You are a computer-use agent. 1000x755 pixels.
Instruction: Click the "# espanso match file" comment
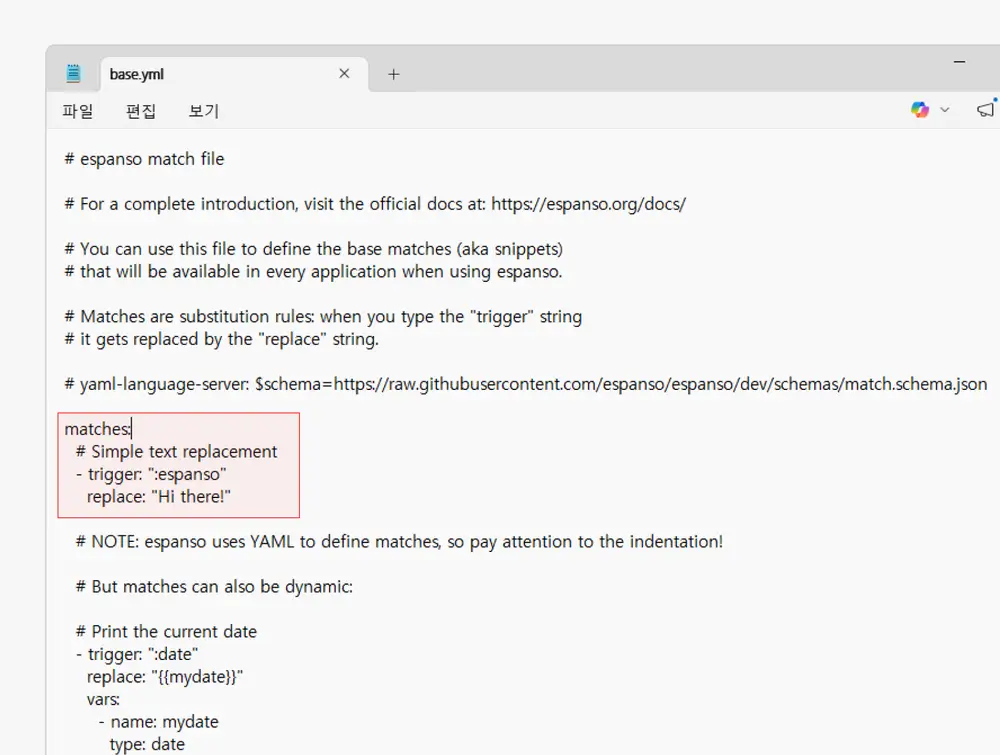(145, 159)
